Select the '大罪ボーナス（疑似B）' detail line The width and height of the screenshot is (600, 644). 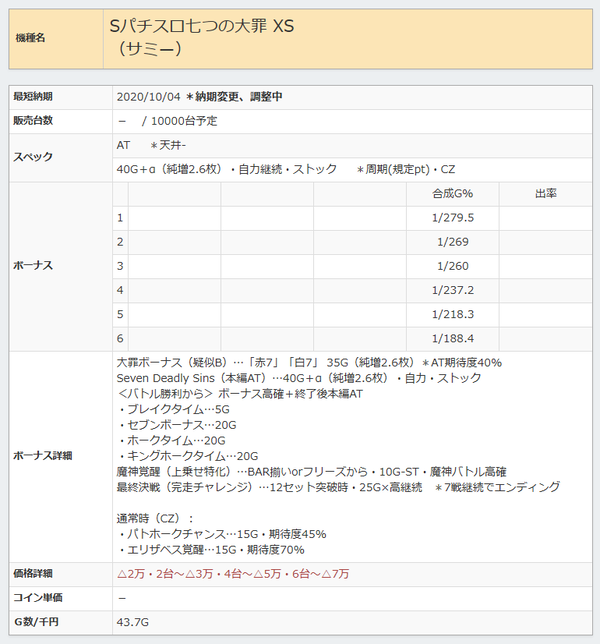pyautogui.click(x=309, y=363)
